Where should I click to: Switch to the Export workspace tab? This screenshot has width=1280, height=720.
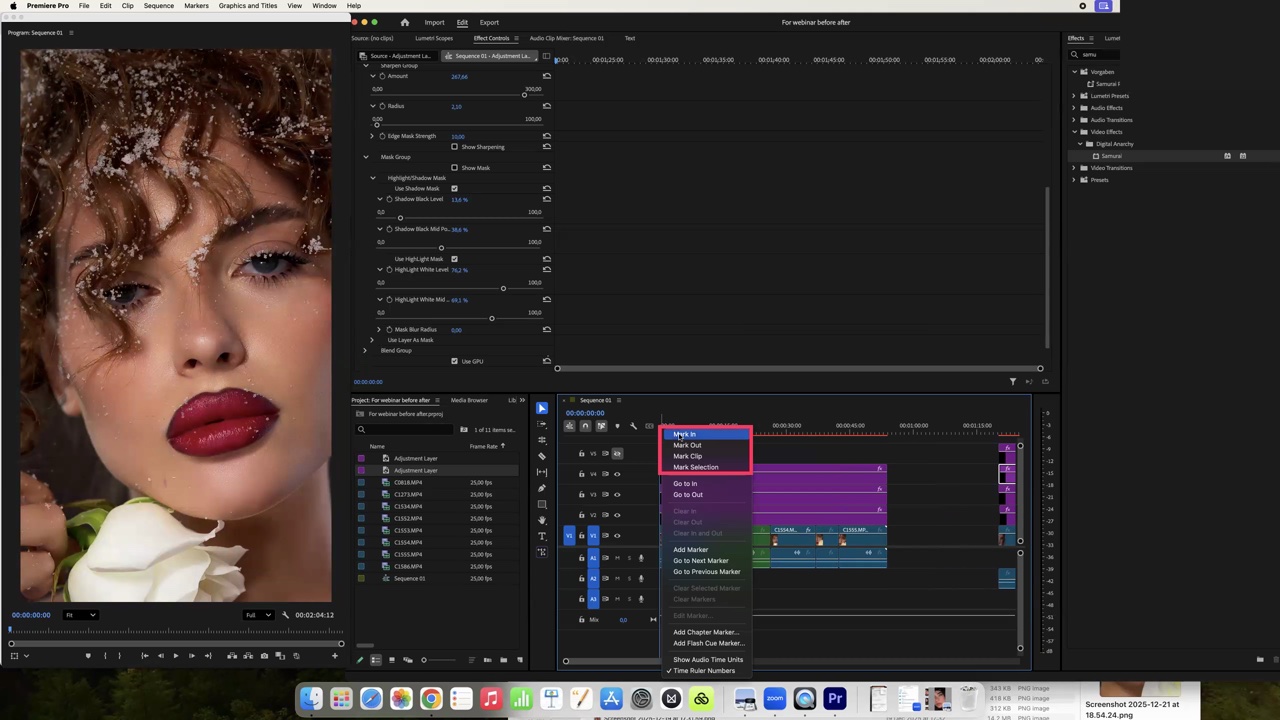(x=489, y=22)
